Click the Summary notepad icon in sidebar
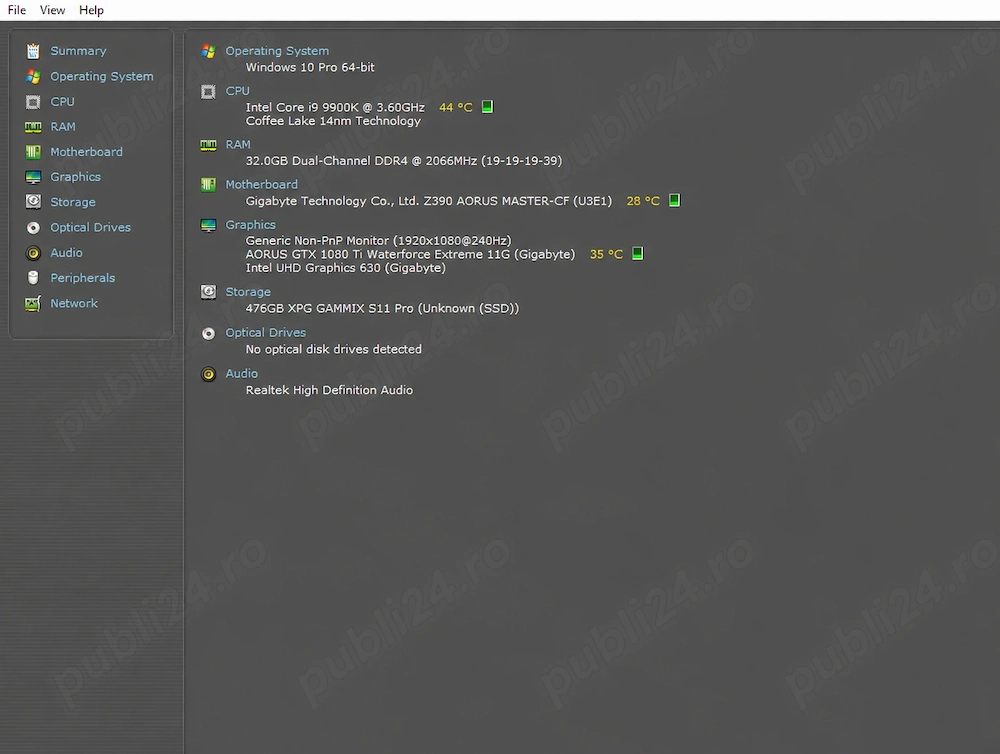The width and height of the screenshot is (1000, 754). coord(33,51)
